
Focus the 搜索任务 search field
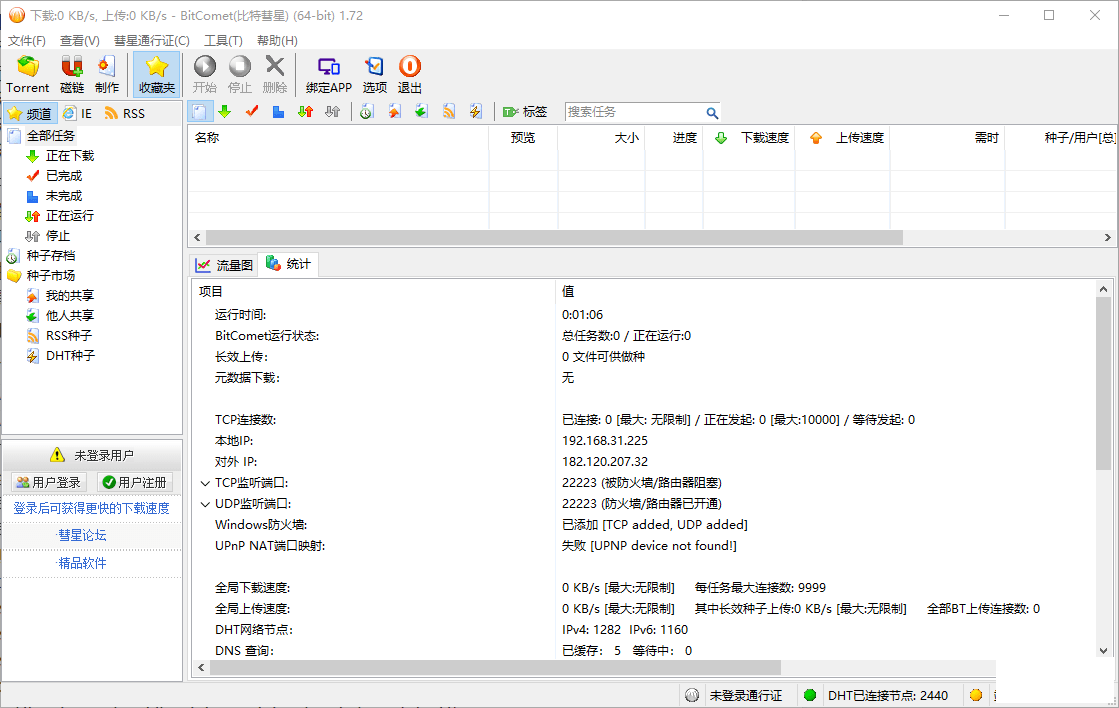coord(634,112)
